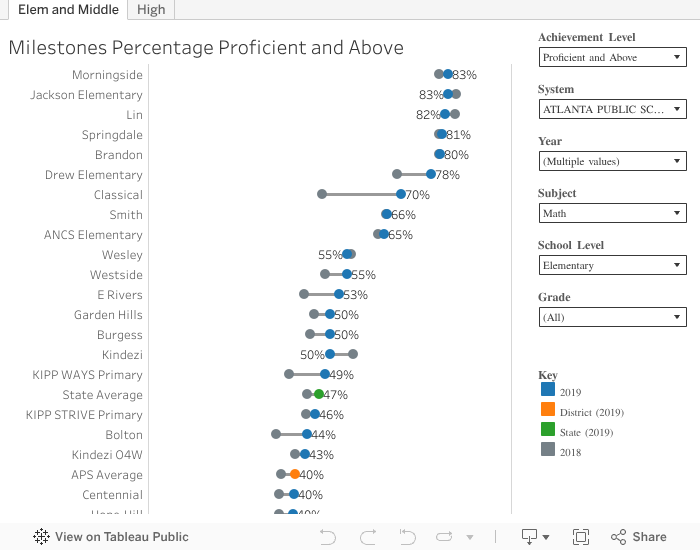Viewport: 700px width, 550px height.
Task: Click the revert icon in toolbar
Action: [x=408, y=537]
